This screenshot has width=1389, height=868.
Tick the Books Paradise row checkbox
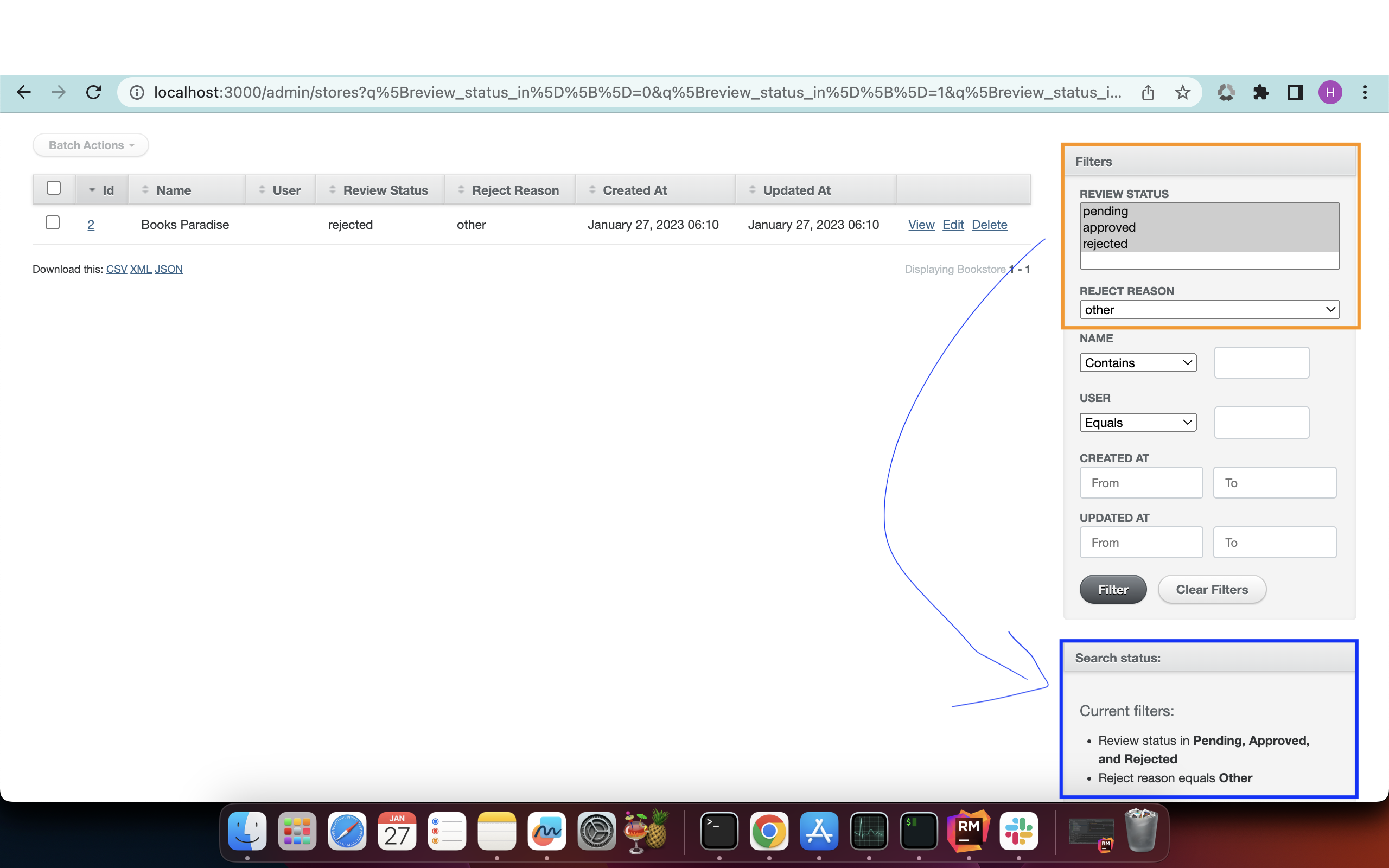click(x=53, y=223)
